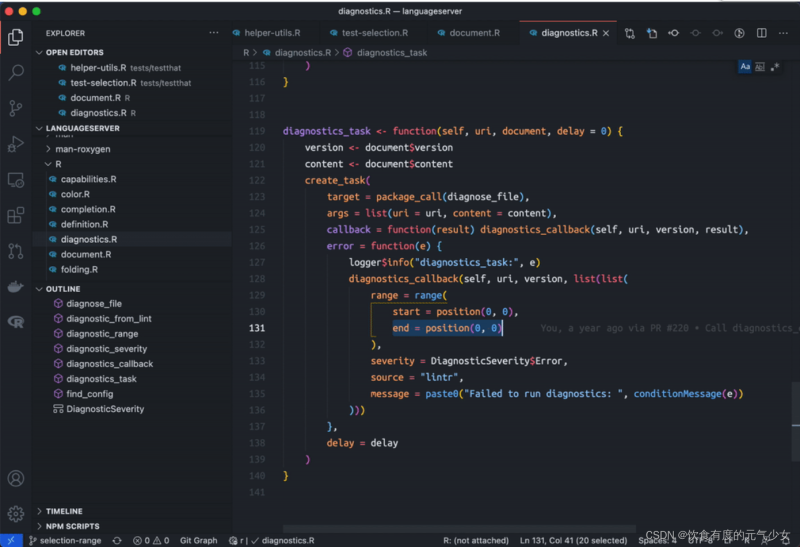The width and height of the screenshot is (800, 547).
Task: Open the Run and Debug view icon
Action: 15,144
